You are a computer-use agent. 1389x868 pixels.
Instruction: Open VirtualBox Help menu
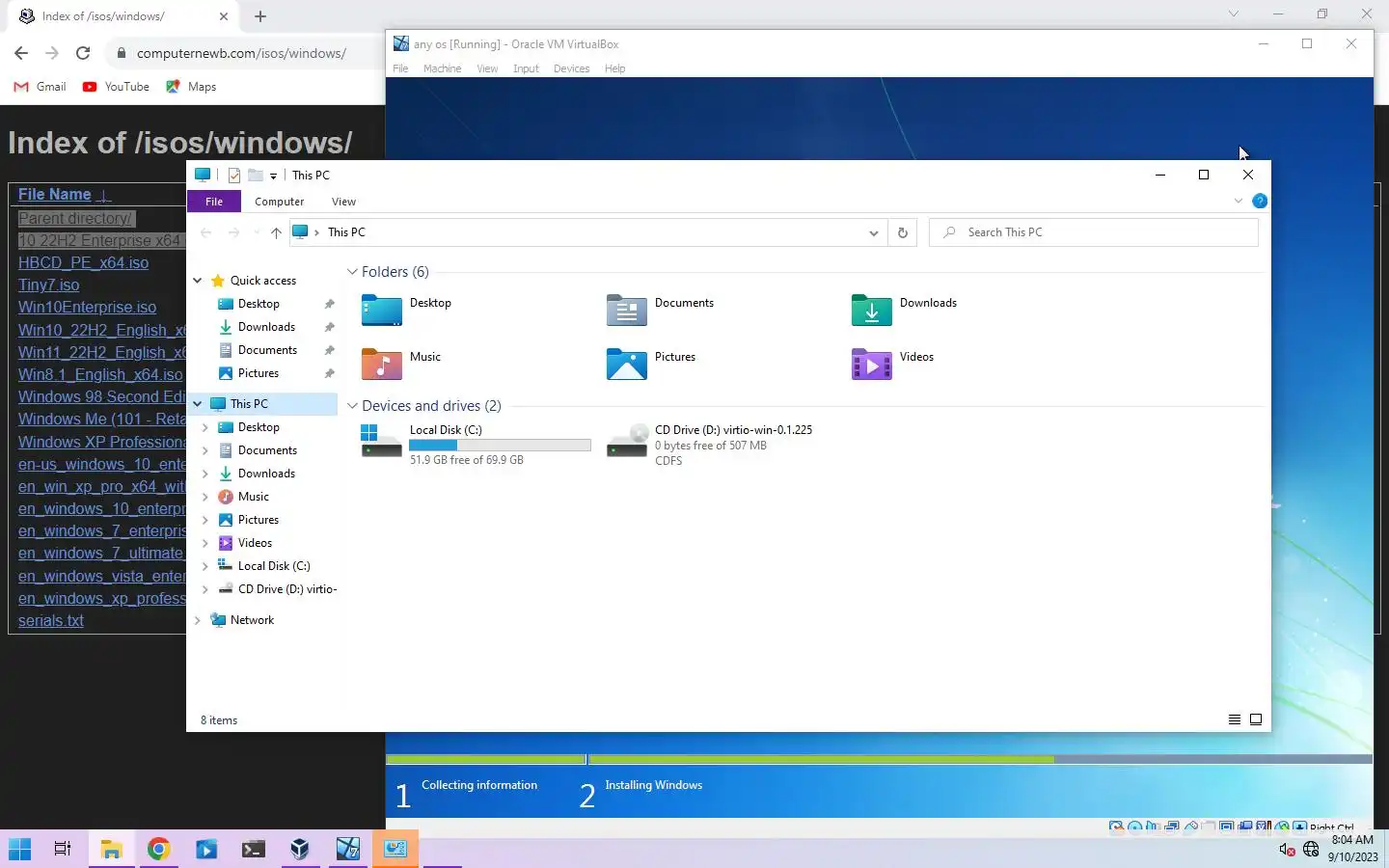click(x=614, y=68)
